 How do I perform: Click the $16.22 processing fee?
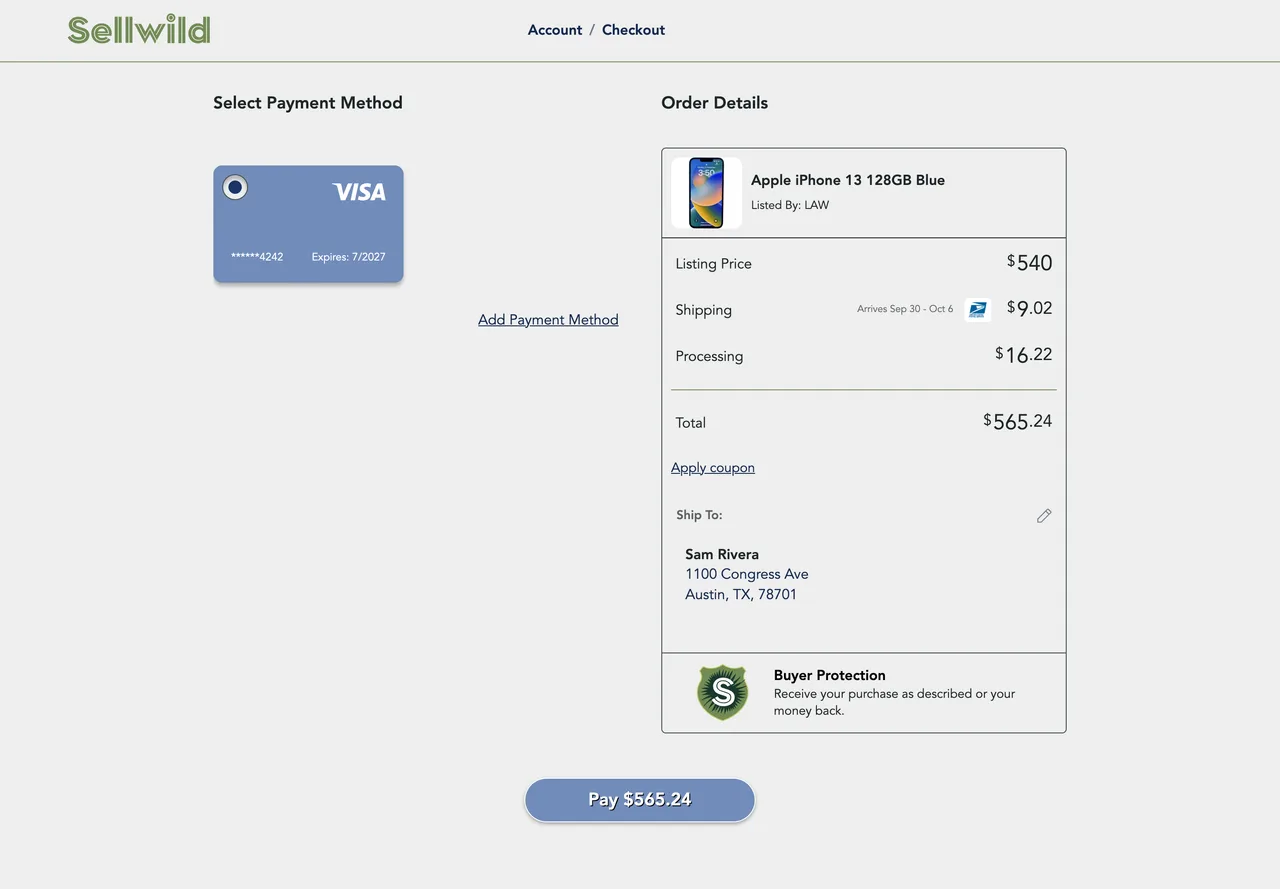pos(1023,355)
